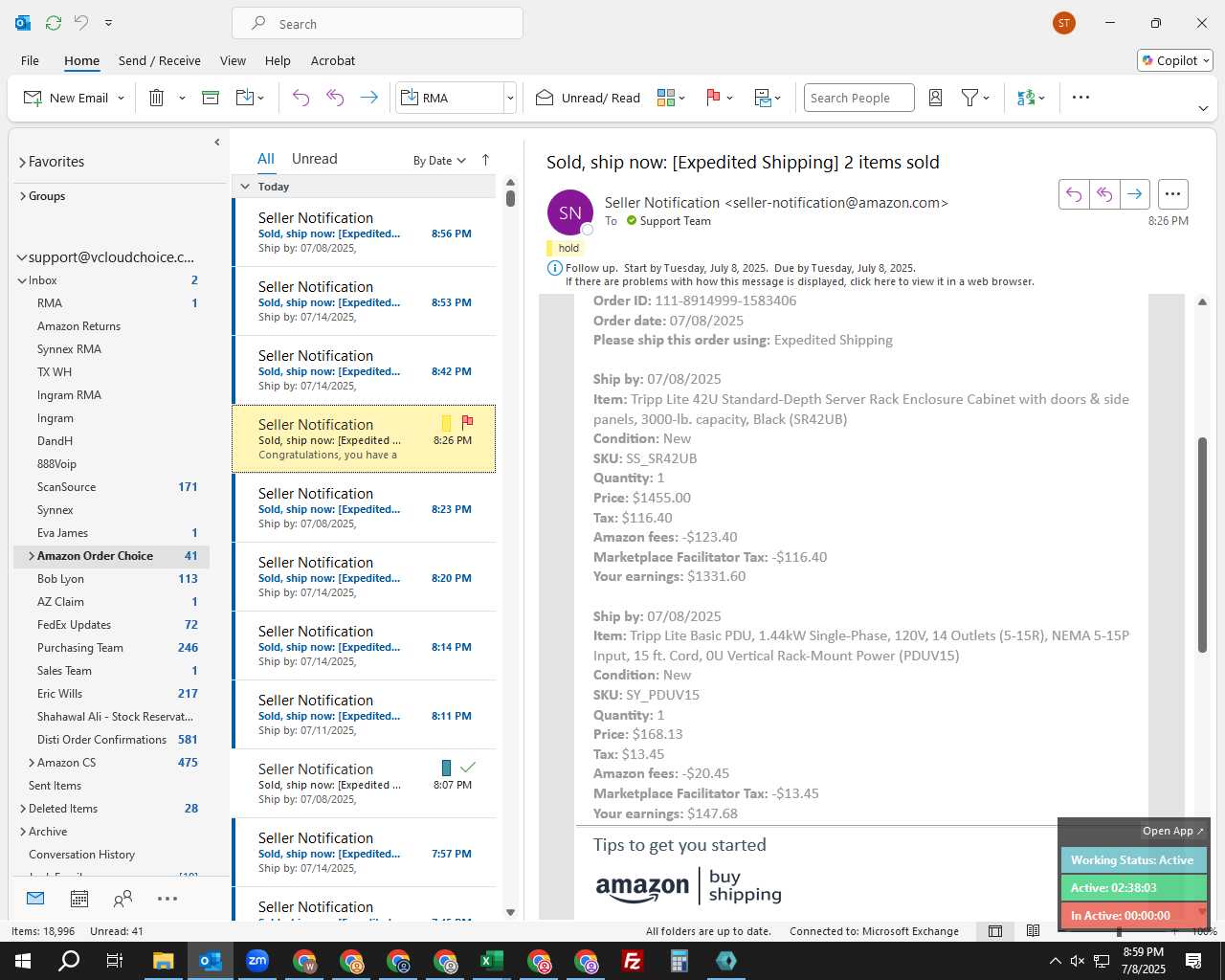Open the Help ribbon tab
The image size is (1225, 980).
click(278, 60)
